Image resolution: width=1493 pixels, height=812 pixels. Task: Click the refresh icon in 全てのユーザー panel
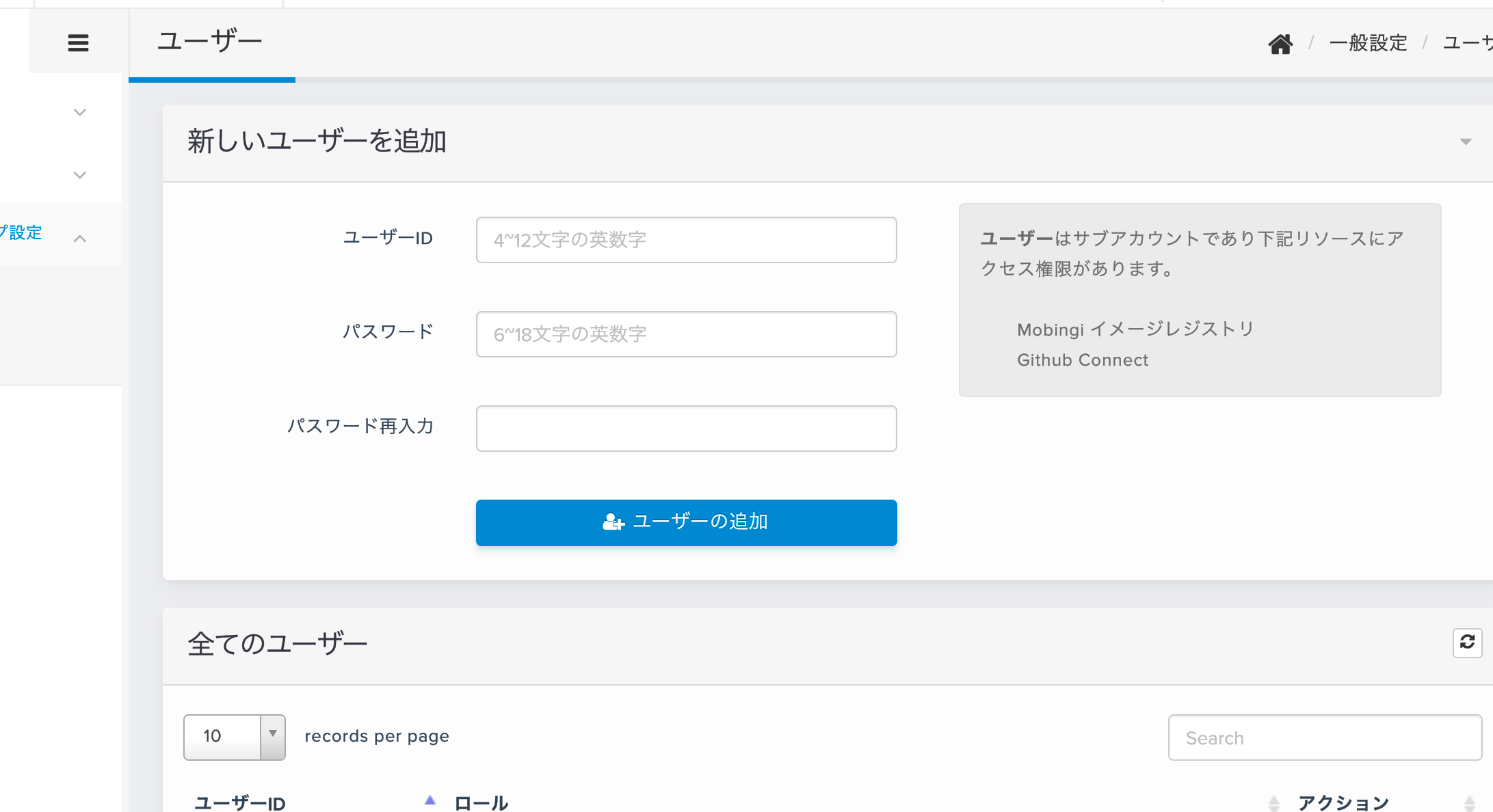coord(1467,642)
